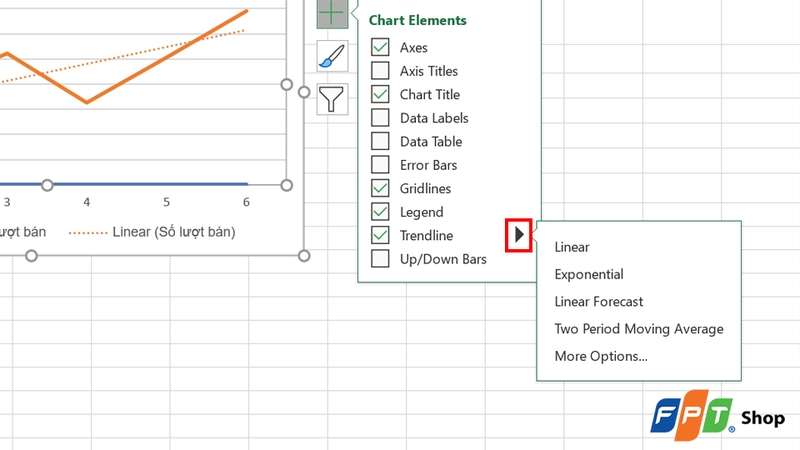Screen dimensions: 800x450
Task: Open More Options for trendlines
Action: pyautogui.click(x=600, y=356)
